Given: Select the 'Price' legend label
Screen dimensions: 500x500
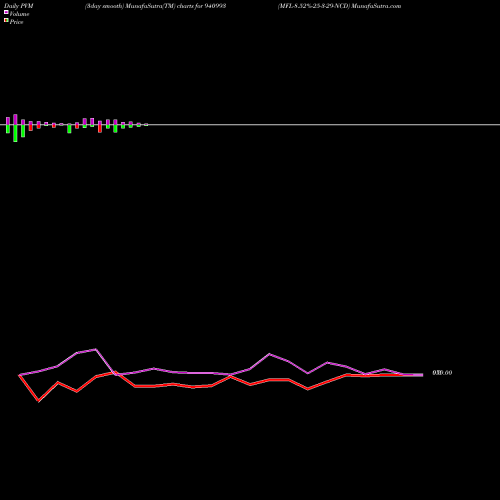Looking at the screenshot, I should point(16,22).
